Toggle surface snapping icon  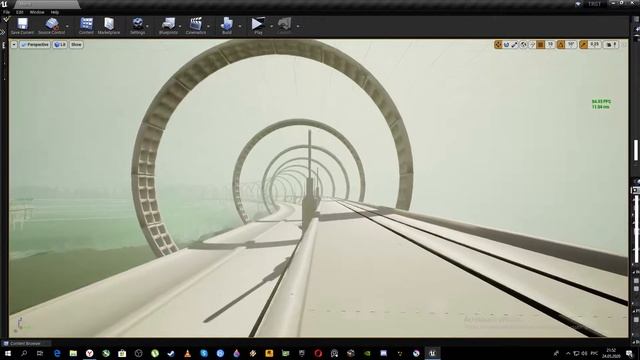(x=532, y=44)
